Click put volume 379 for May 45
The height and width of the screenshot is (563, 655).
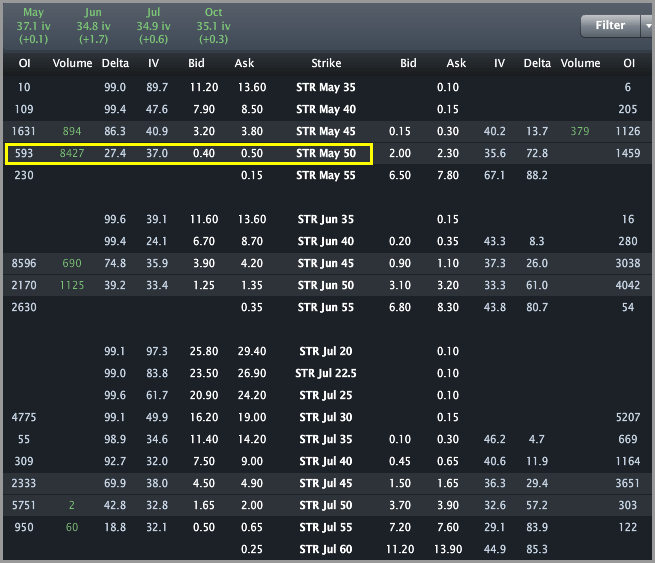(580, 131)
